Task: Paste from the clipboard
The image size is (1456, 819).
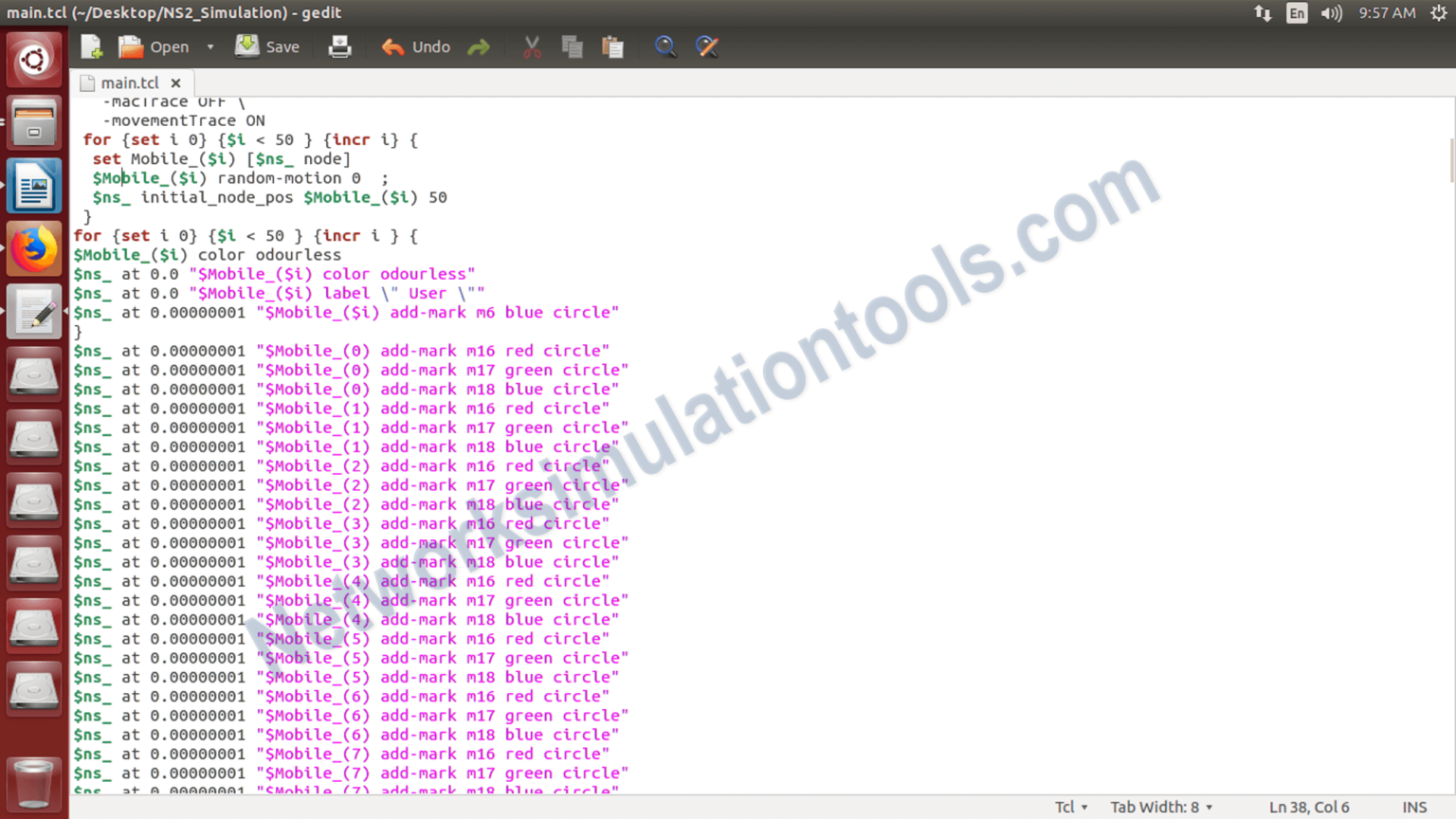Action: point(613,45)
